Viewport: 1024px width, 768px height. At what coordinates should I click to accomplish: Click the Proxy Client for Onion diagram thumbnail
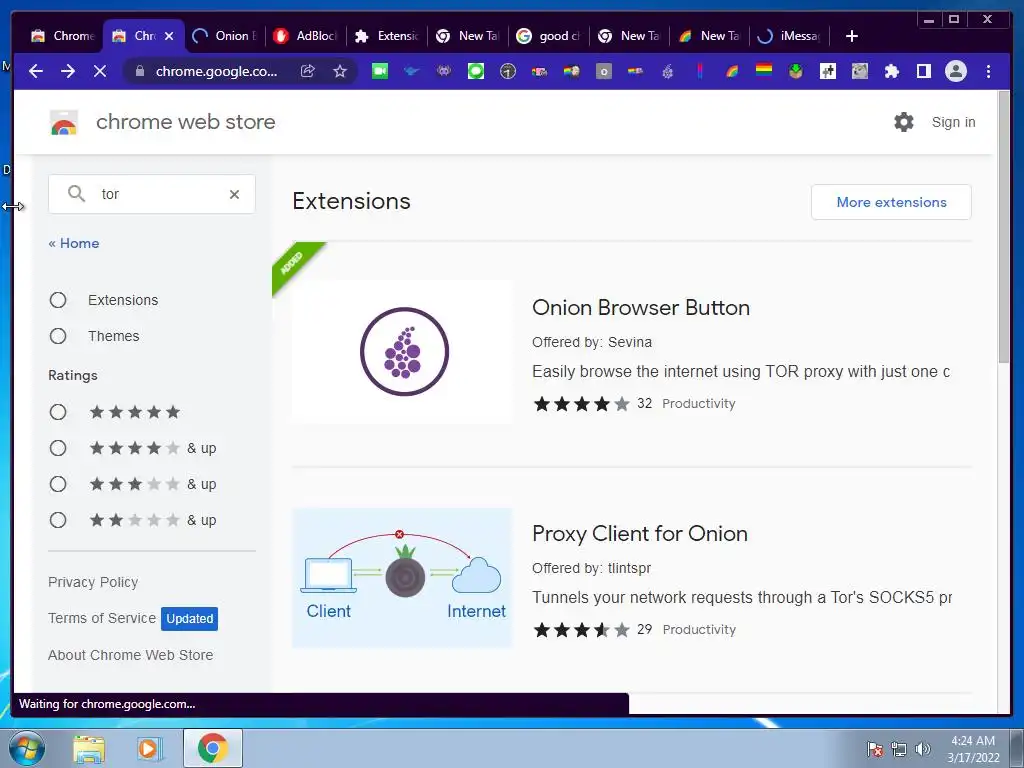click(402, 577)
